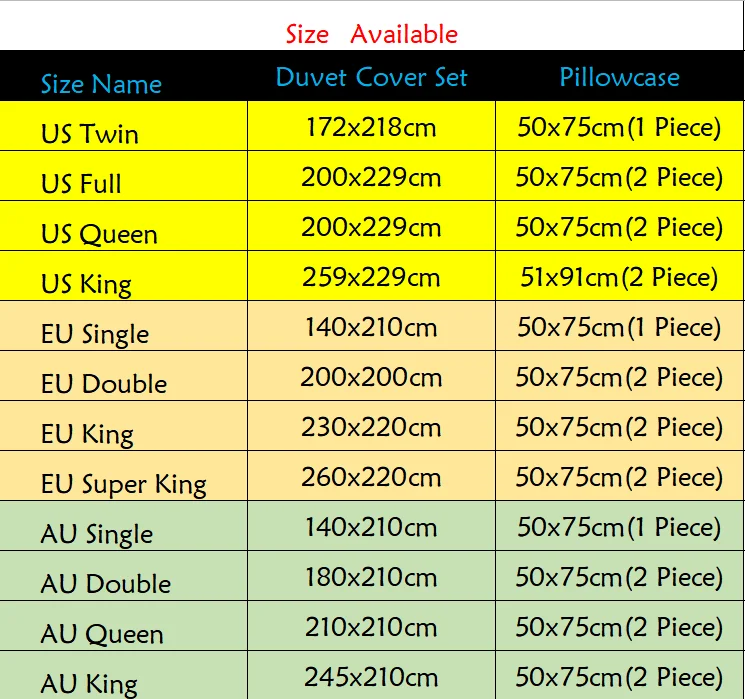Image resolution: width=745 pixels, height=699 pixels.
Task: Select the "AU Single" size name cell
Action: click(x=97, y=534)
